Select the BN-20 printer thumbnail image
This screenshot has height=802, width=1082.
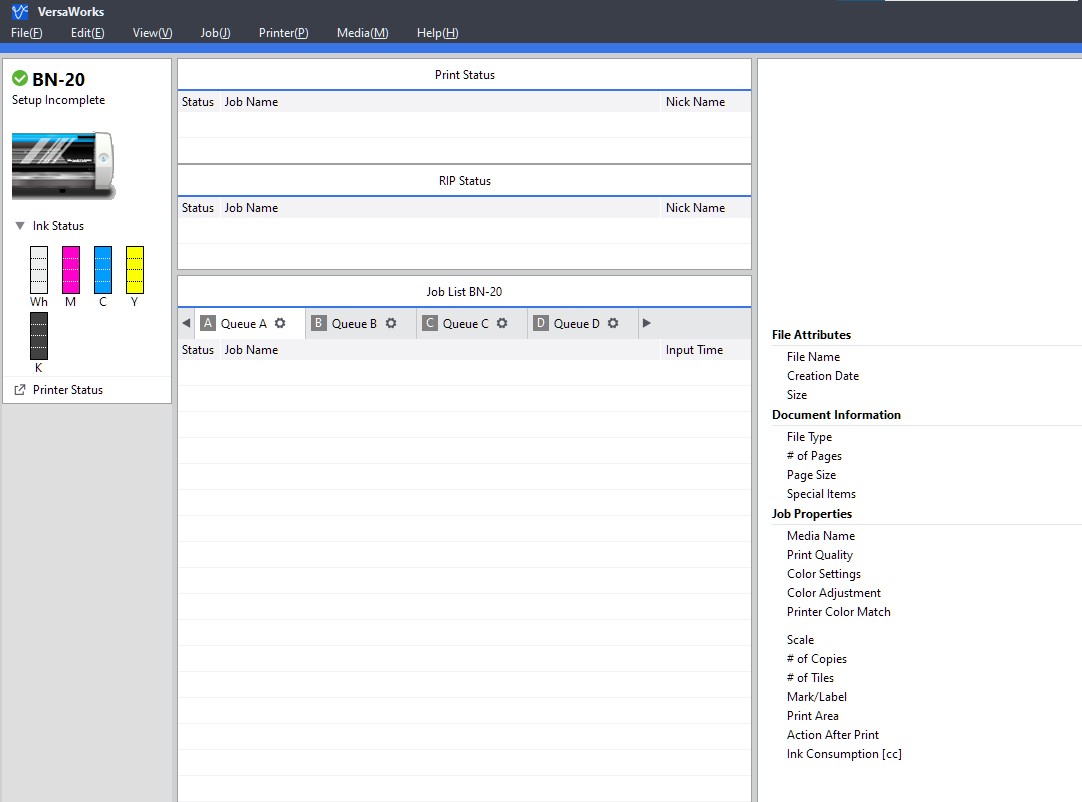[x=63, y=166]
